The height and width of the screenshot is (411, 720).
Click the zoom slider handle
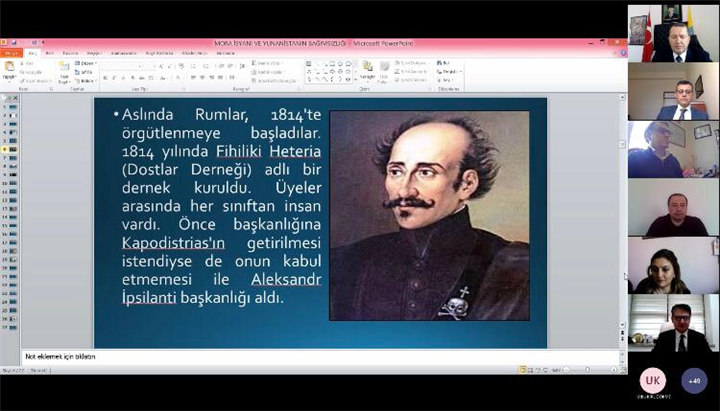tap(588, 370)
